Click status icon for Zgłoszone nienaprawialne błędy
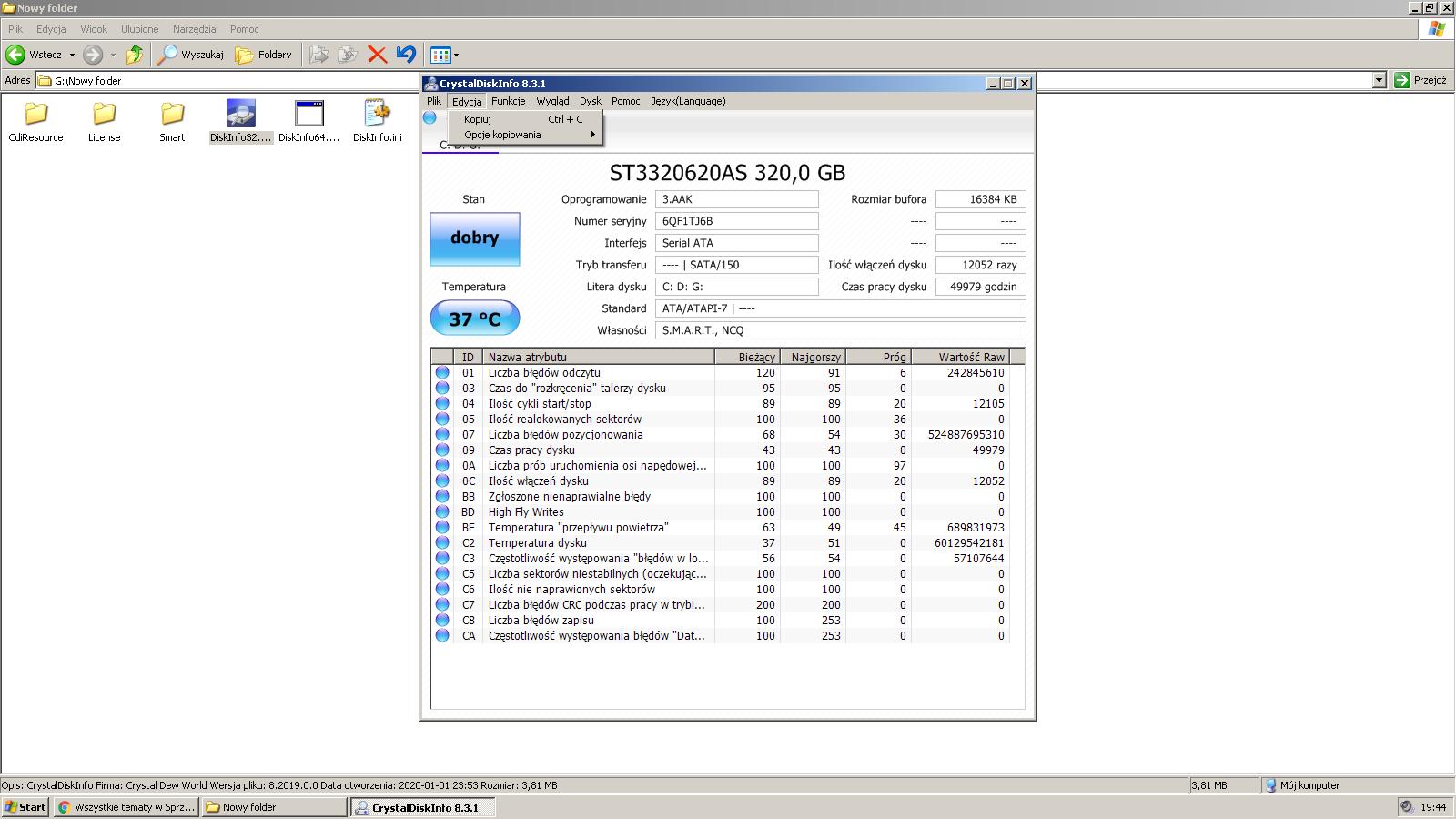 [442, 496]
